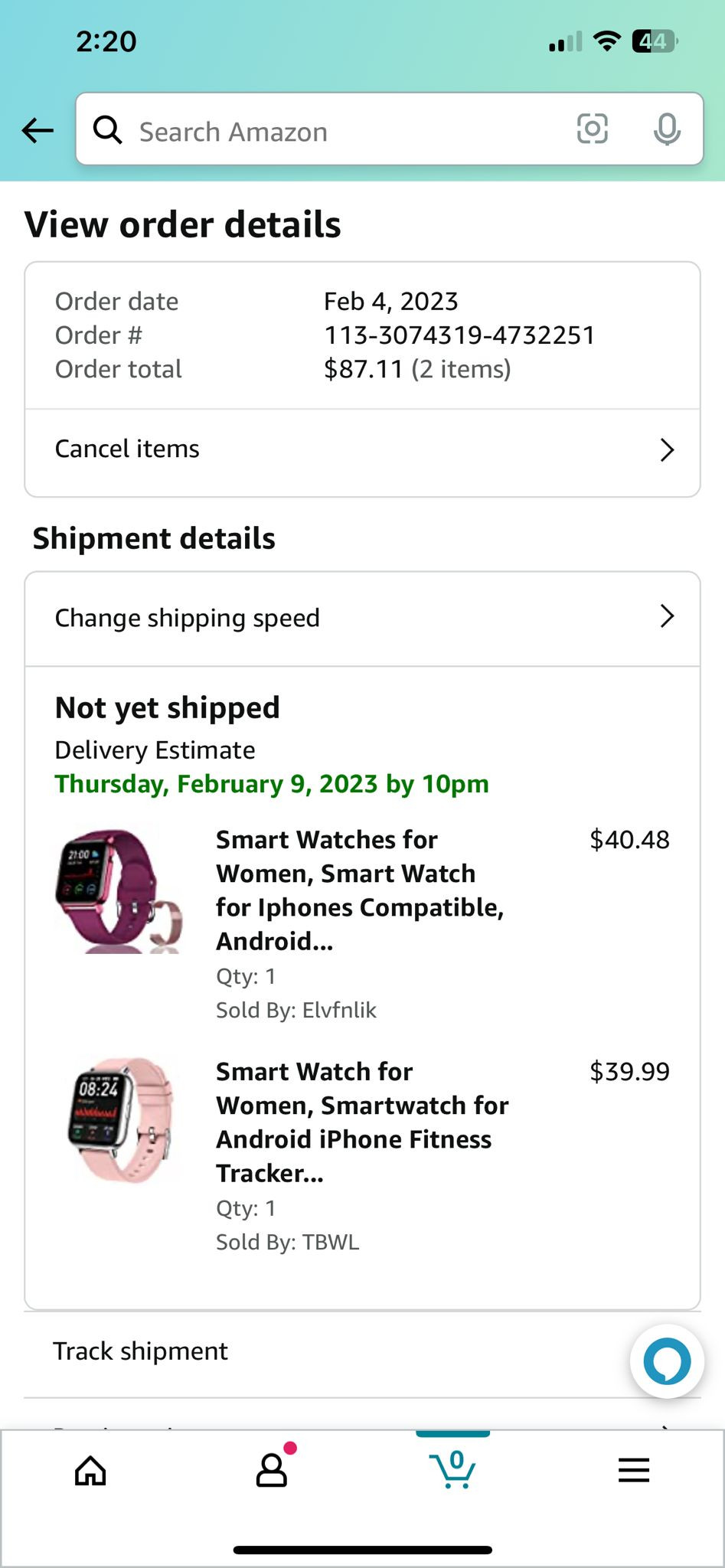Screen dimensions: 725x1568
Task: Expand Cancel items chevron
Action: (x=667, y=450)
